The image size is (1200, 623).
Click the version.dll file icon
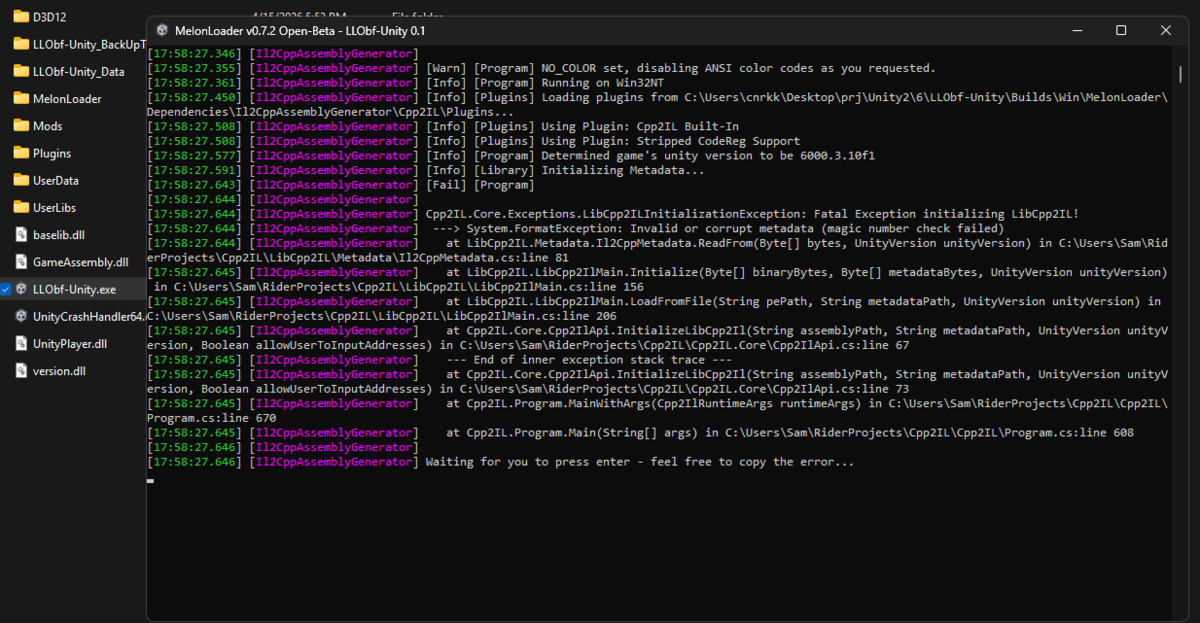pyautogui.click(x=21, y=370)
